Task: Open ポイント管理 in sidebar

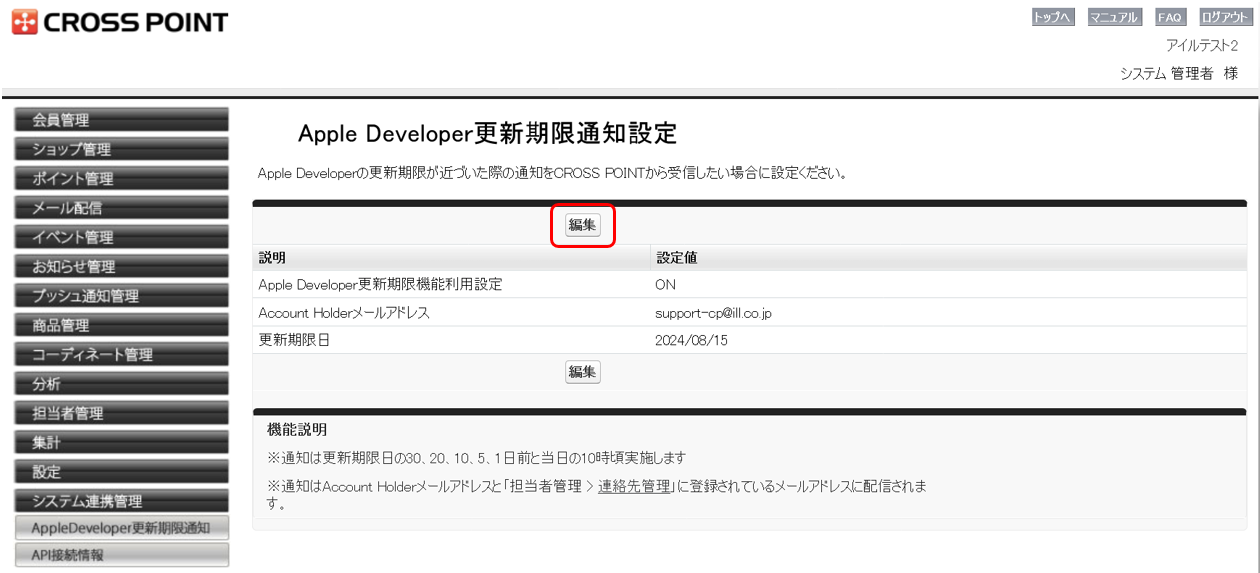Action: (x=122, y=179)
